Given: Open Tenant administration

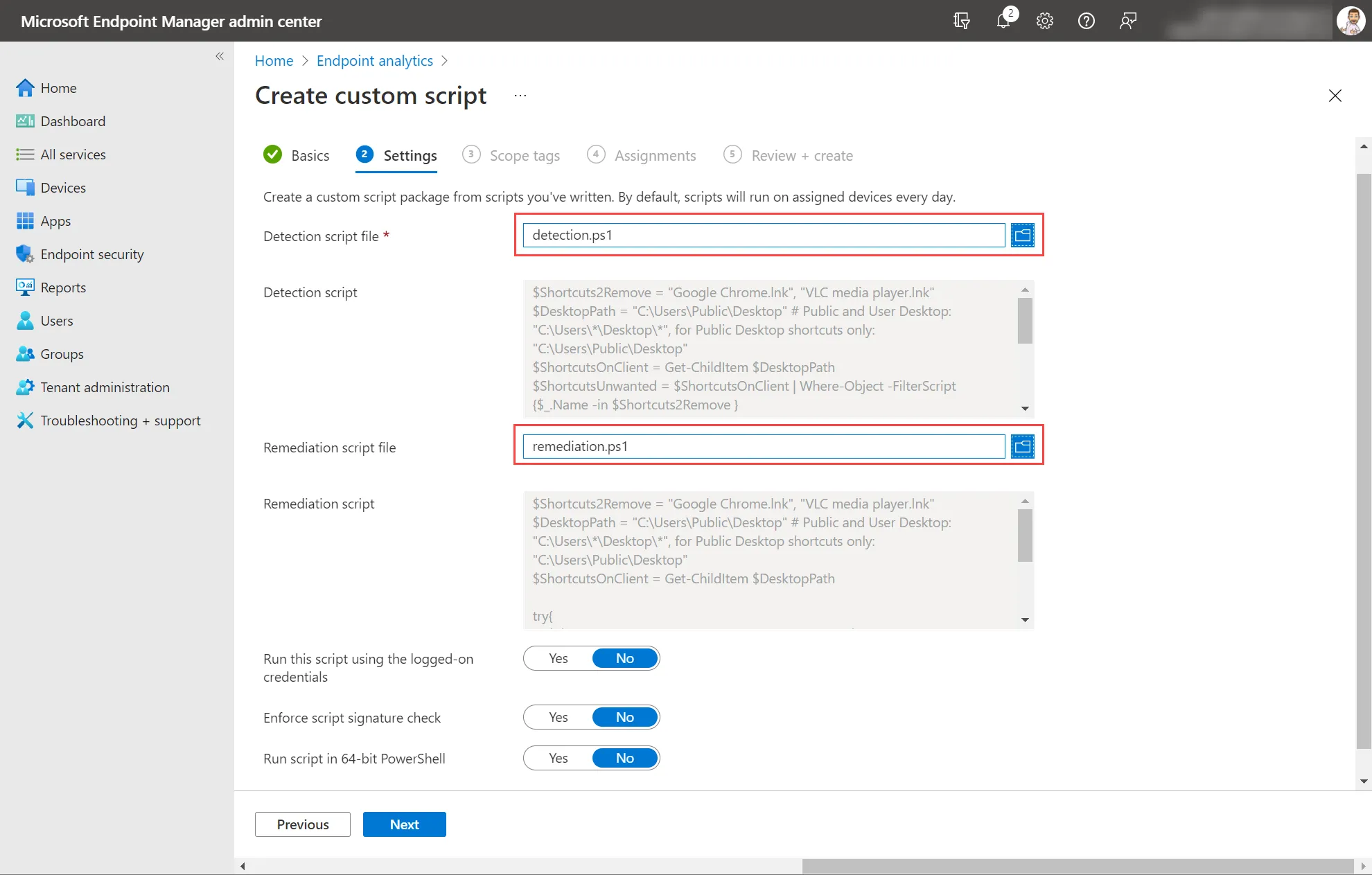Looking at the screenshot, I should pyautogui.click(x=105, y=387).
